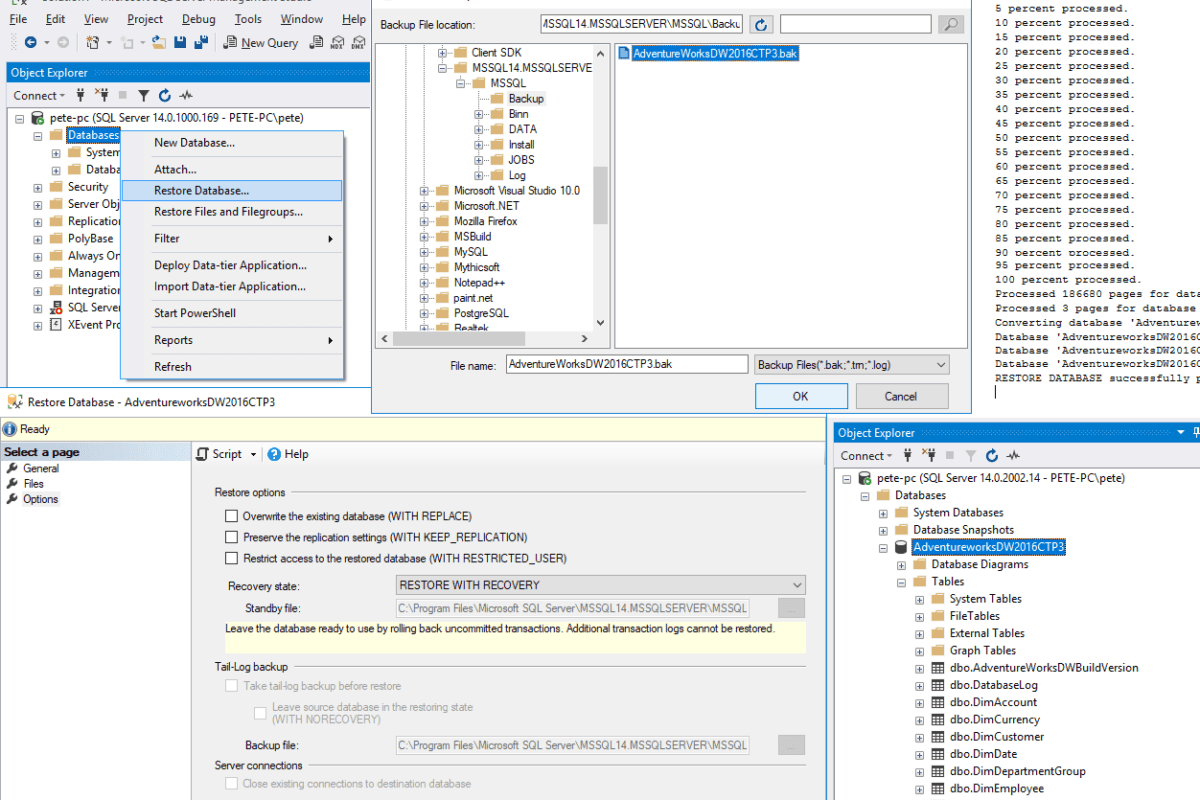The height and width of the screenshot is (800, 1200).
Task: Expand the Security node in Object Explorer
Action: click(38, 187)
